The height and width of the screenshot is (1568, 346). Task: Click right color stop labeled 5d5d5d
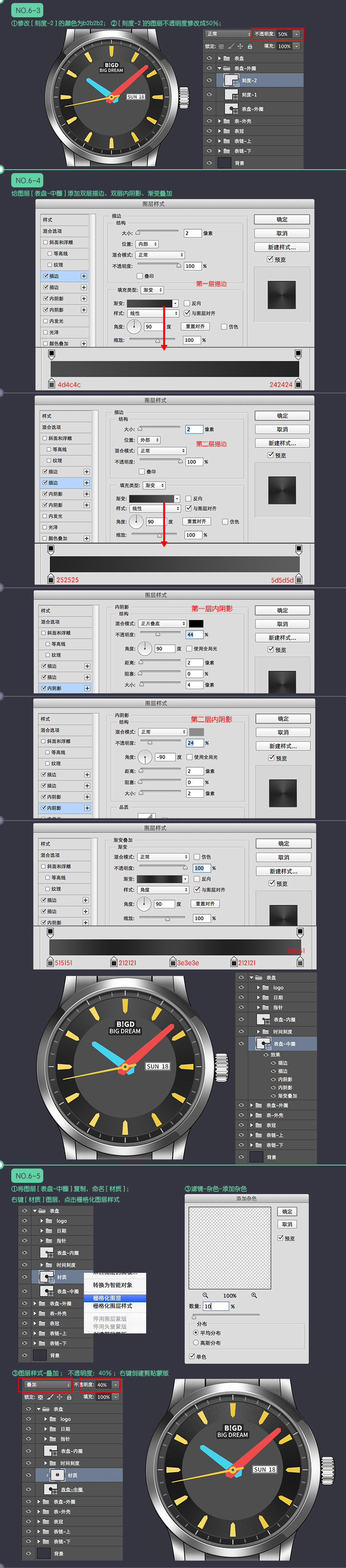coord(298,580)
